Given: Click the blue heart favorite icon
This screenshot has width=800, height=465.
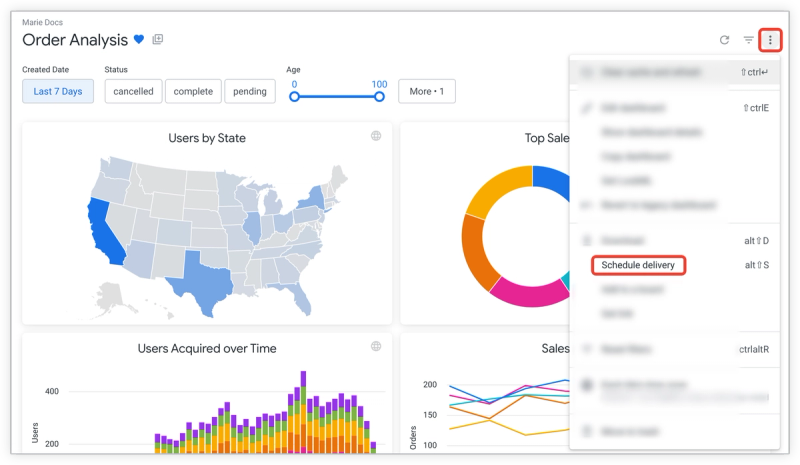Looking at the screenshot, I should point(139,39).
